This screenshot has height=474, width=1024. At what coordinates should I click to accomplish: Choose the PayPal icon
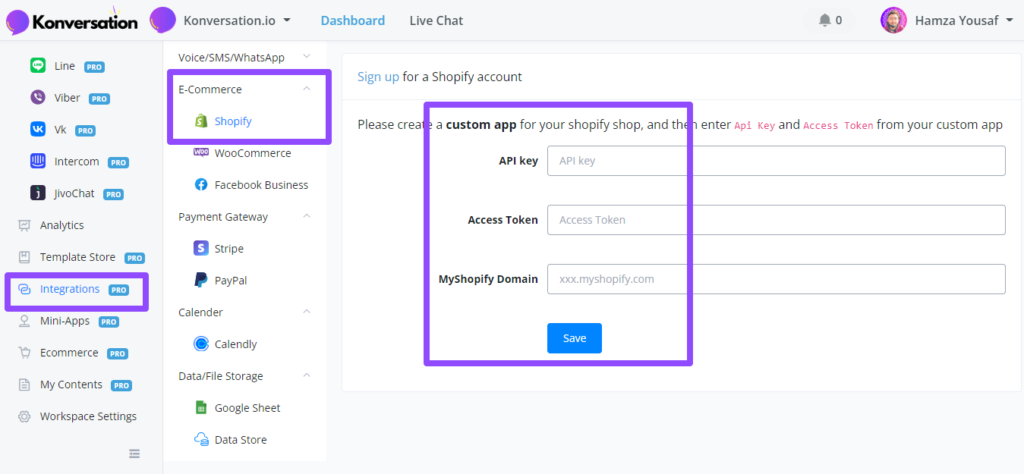tap(201, 280)
